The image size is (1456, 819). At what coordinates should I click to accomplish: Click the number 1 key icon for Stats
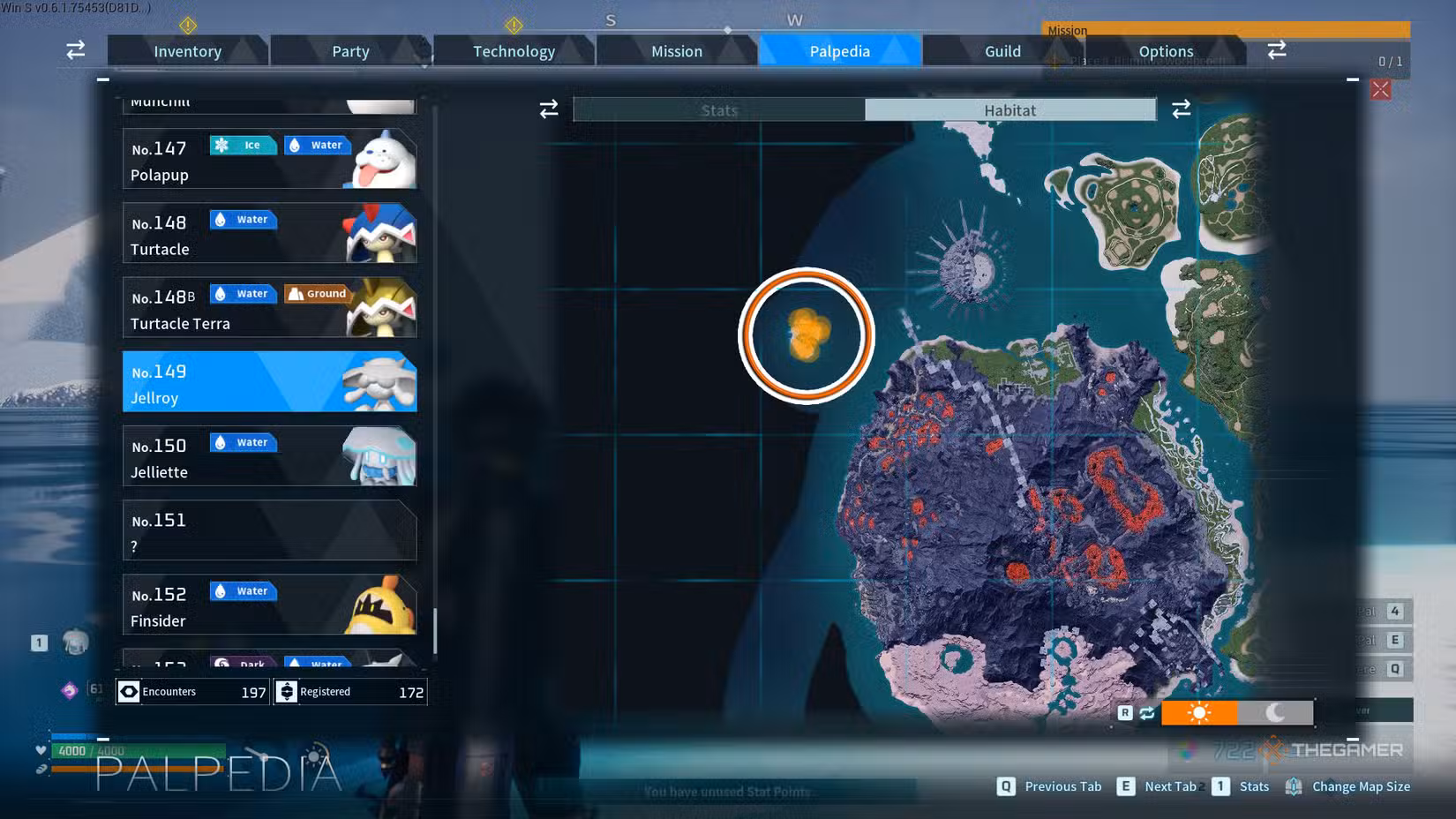click(x=1221, y=786)
